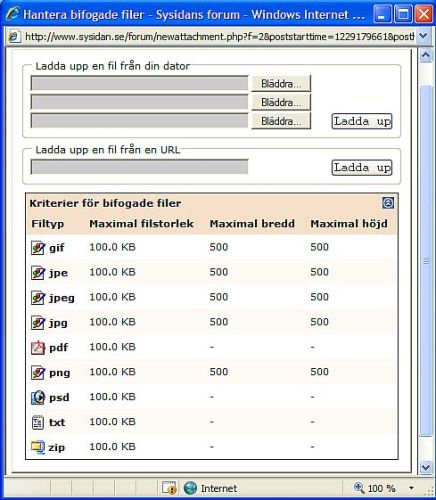The width and height of the screenshot is (436, 500).
Task: Select the pdf file type icon
Action: click(38, 347)
